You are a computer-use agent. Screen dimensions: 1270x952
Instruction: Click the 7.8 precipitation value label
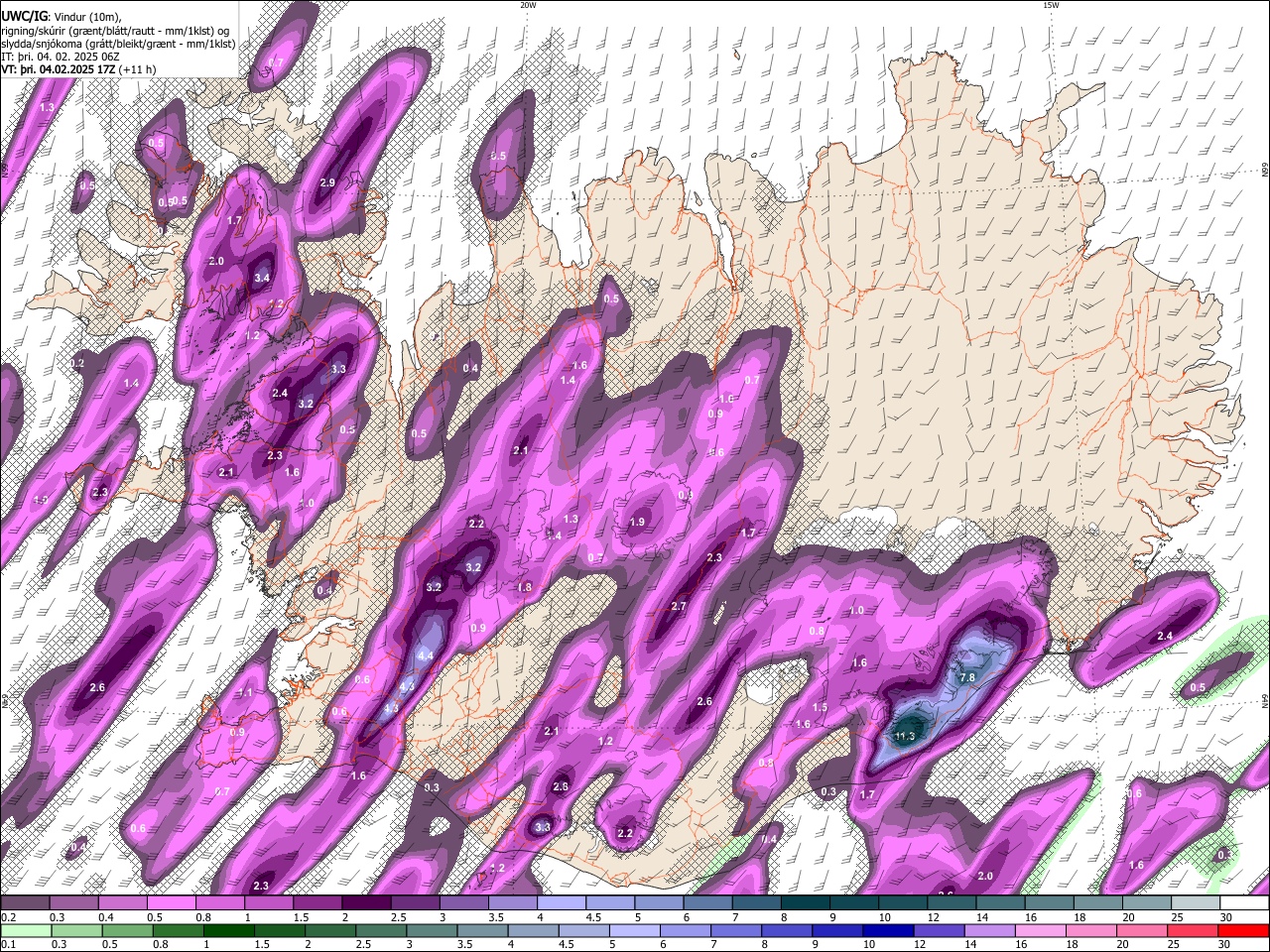tap(968, 677)
